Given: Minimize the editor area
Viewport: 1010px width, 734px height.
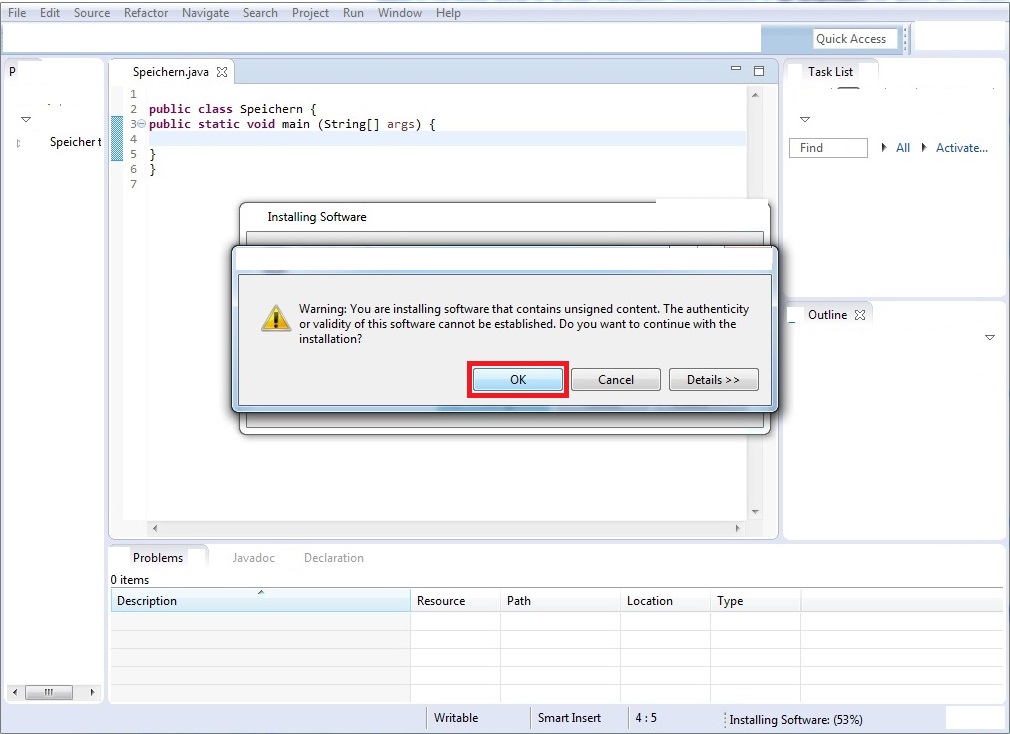Looking at the screenshot, I should click(736, 70).
